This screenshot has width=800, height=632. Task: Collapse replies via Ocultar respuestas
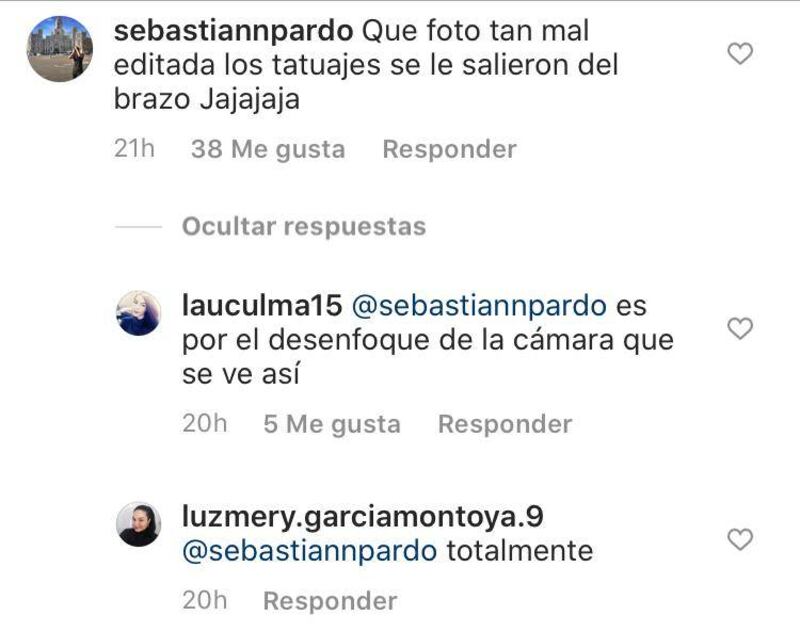tap(304, 226)
